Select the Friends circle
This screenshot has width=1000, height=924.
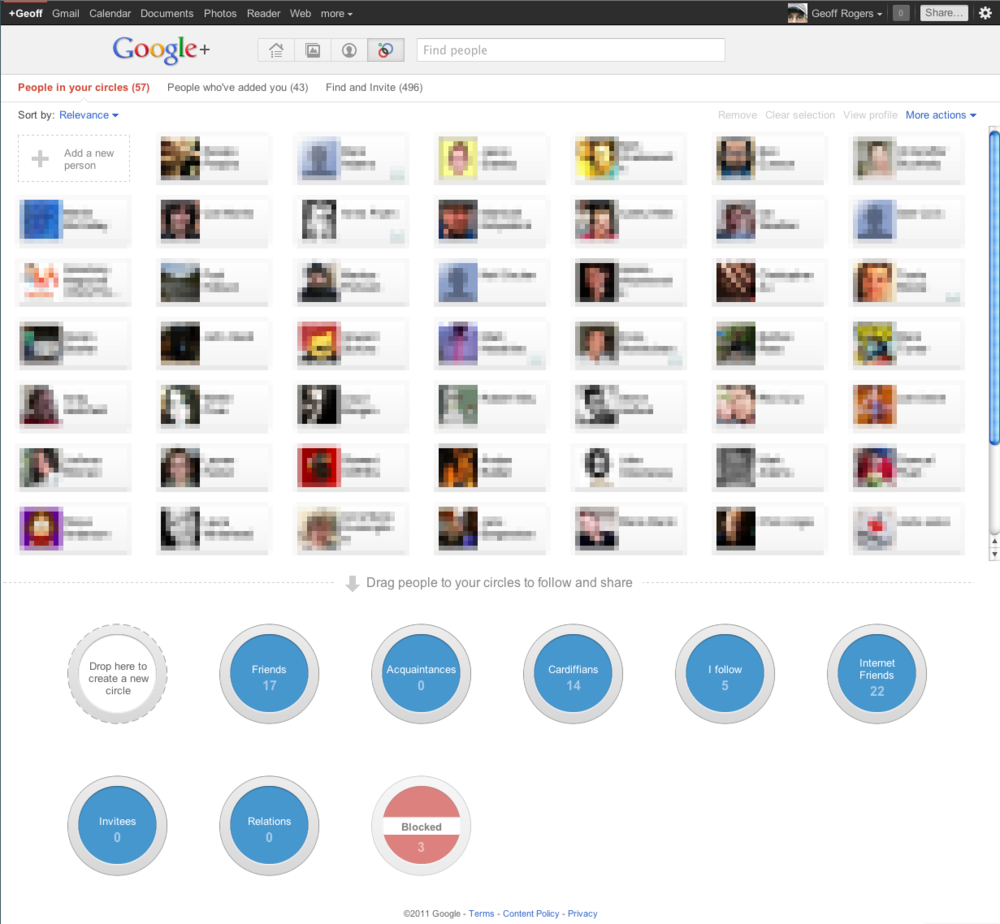pyautogui.click(x=269, y=675)
